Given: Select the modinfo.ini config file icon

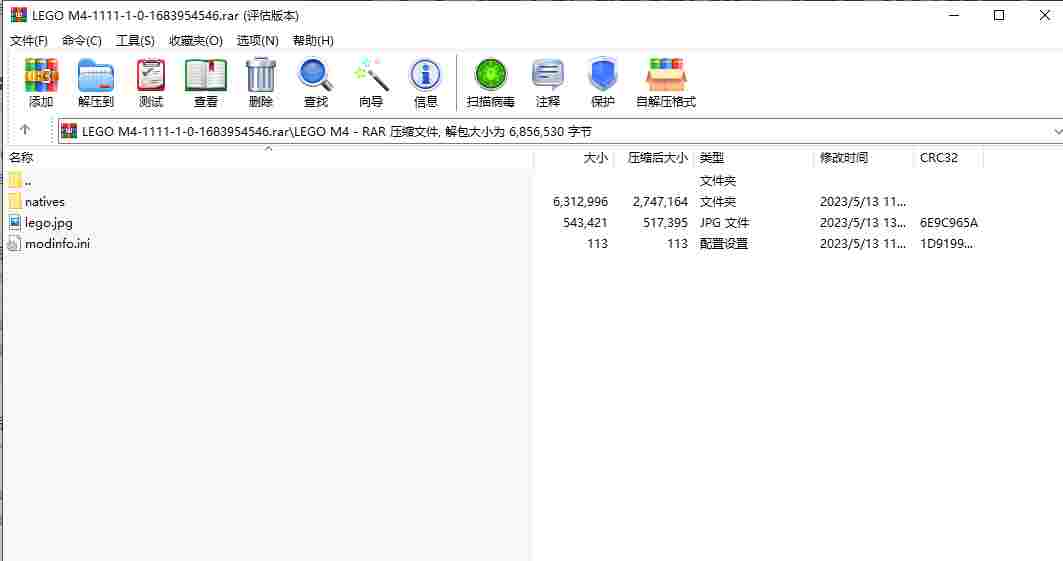Looking at the screenshot, I should [15, 244].
